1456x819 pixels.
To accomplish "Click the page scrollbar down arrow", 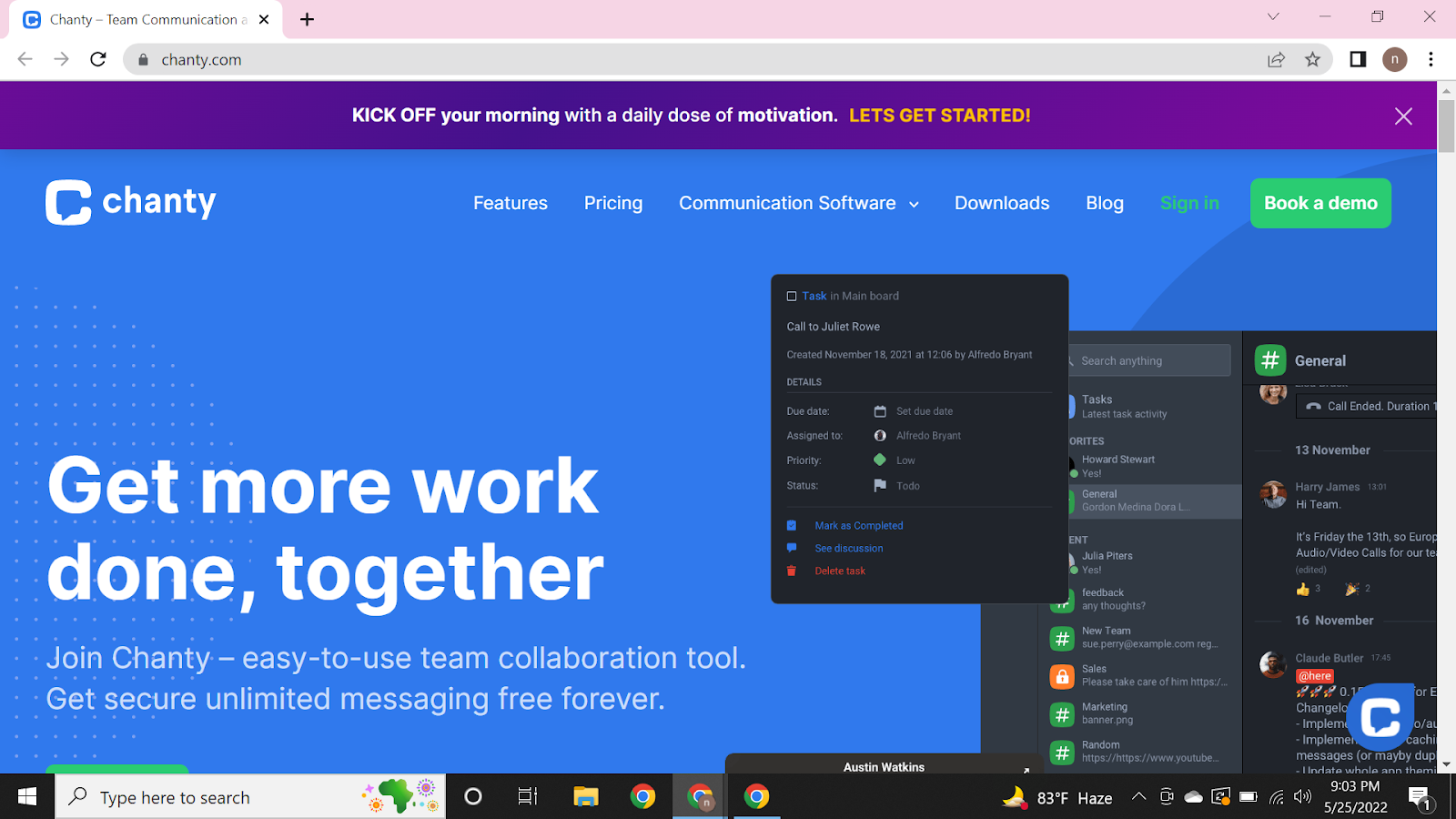I will pyautogui.click(x=1446, y=765).
